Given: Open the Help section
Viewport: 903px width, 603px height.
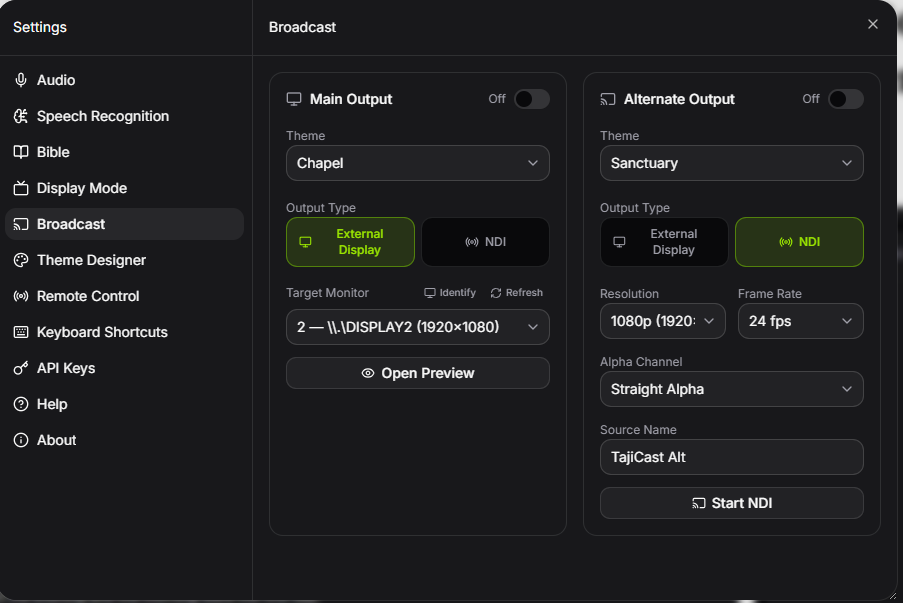Looking at the screenshot, I should [124, 404].
